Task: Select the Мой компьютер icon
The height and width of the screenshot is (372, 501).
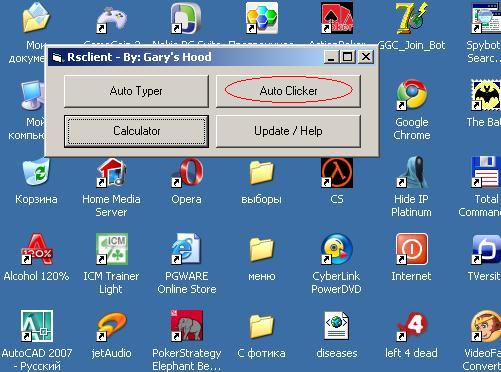Action: tap(33, 95)
